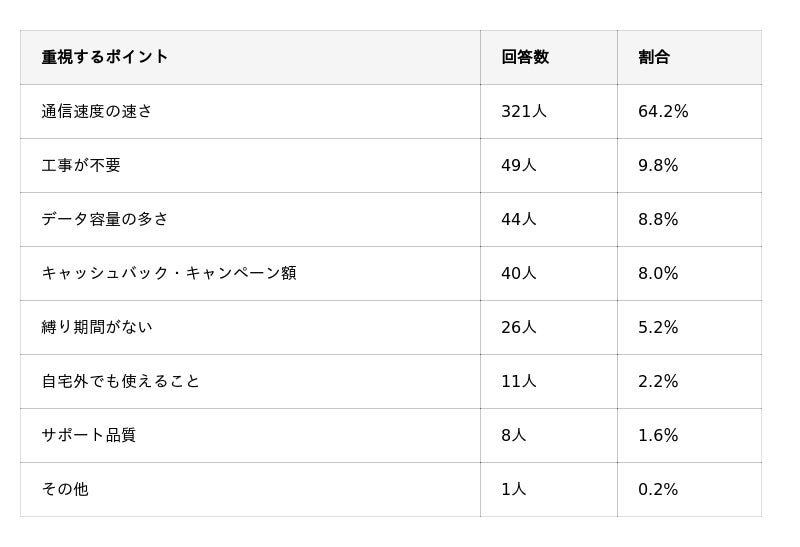Click the 11人 answer count cell
This screenshot has width=800, height=547.
[x=519, y=381]
